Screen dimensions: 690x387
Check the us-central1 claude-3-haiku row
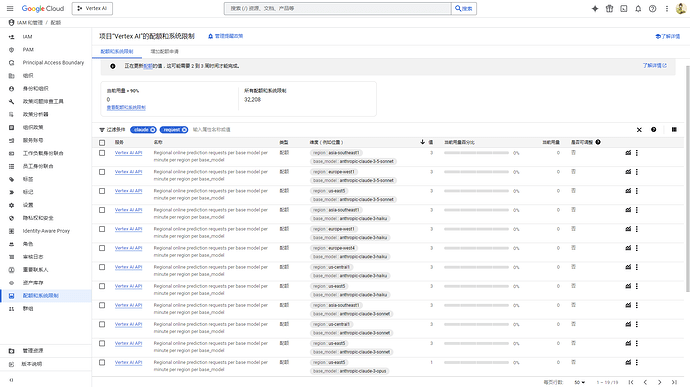[x=102, y=267]
